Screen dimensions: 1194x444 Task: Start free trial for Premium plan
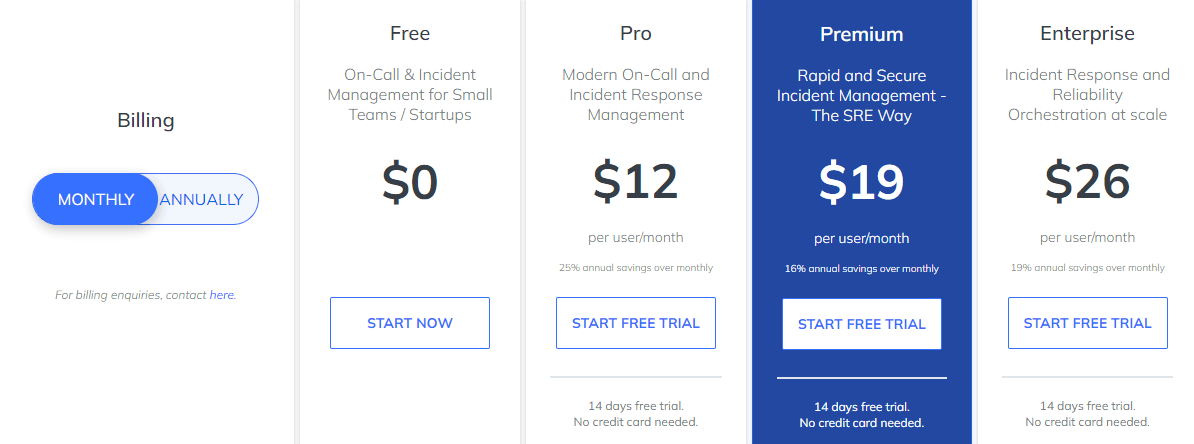coord(862,324)
